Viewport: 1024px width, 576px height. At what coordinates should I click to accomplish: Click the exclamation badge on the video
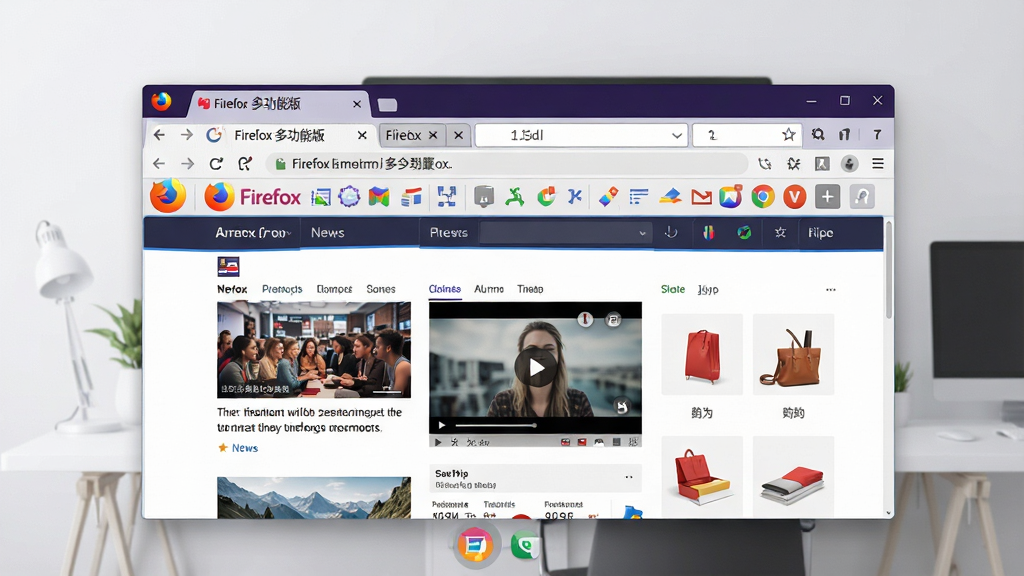point(585,319)
